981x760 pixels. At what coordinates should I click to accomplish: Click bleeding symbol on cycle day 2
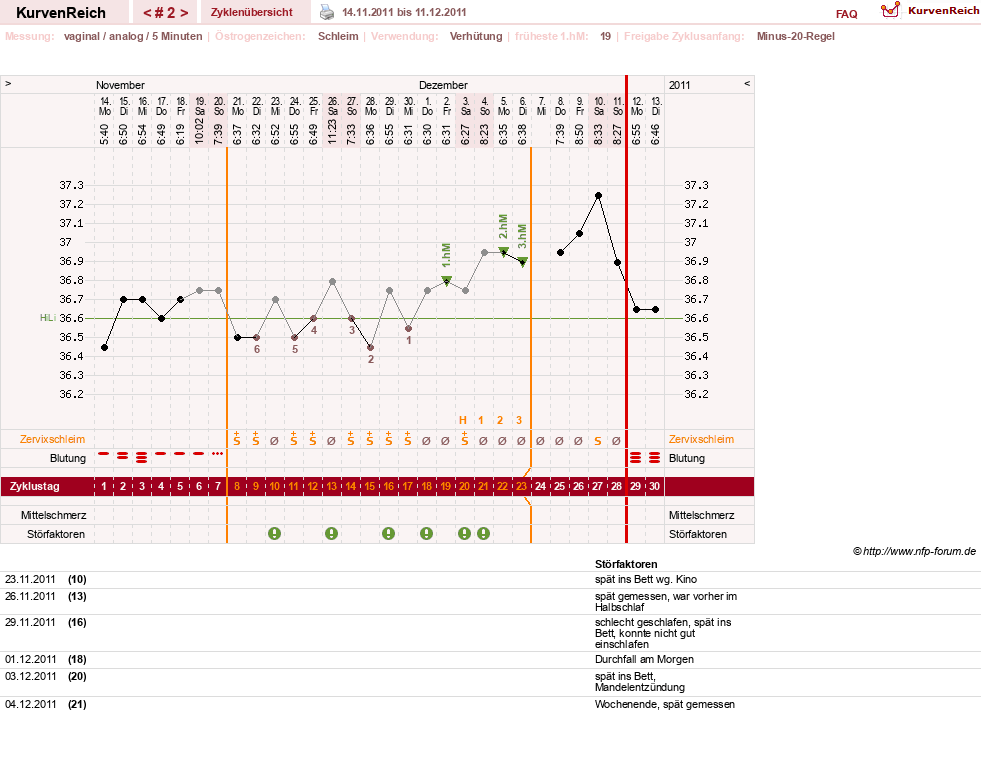[123, 456]
